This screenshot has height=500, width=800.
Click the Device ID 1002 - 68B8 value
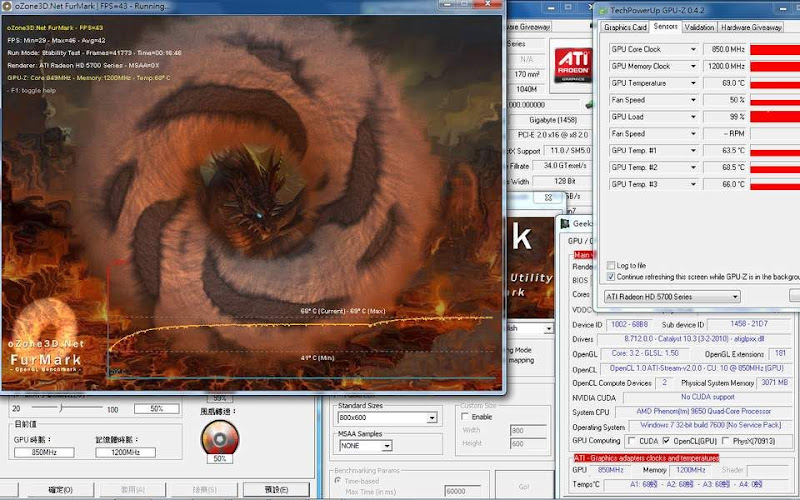[629, 324]
